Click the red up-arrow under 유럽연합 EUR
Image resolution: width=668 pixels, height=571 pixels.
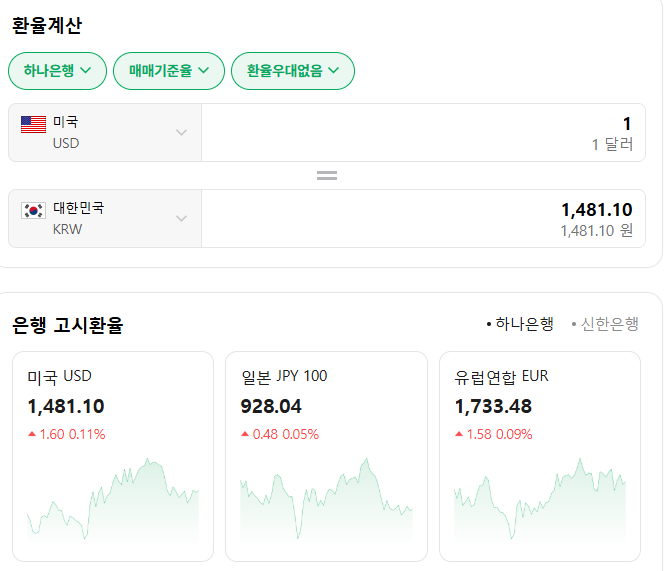(x=459, y=434)
